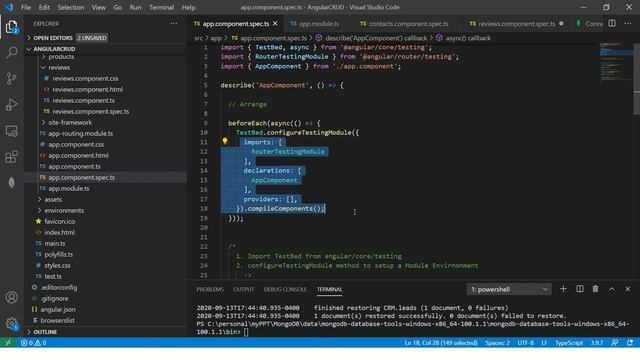Click the VS Code logo icon
The height and width of the screenshot is (360, 640).
click(x=9, y=7)
